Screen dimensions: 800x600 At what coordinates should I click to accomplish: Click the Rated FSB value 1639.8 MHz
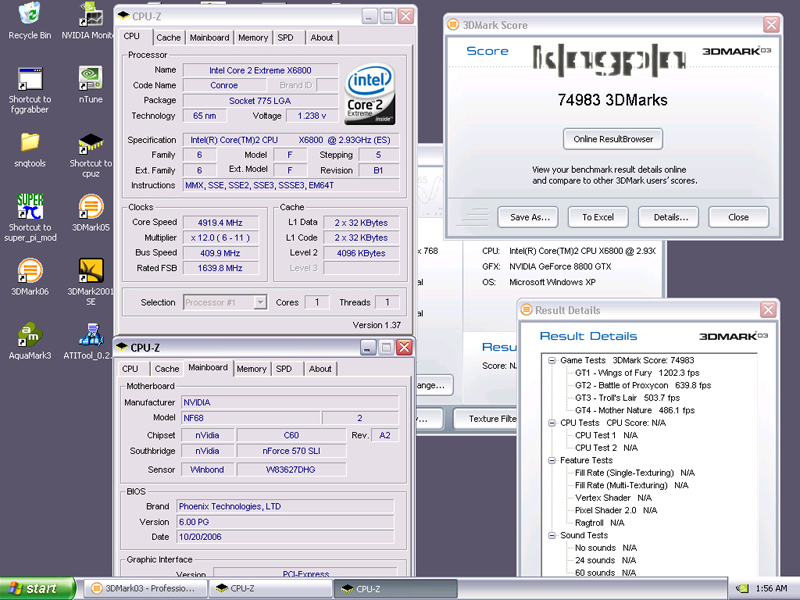pos(220,268)
